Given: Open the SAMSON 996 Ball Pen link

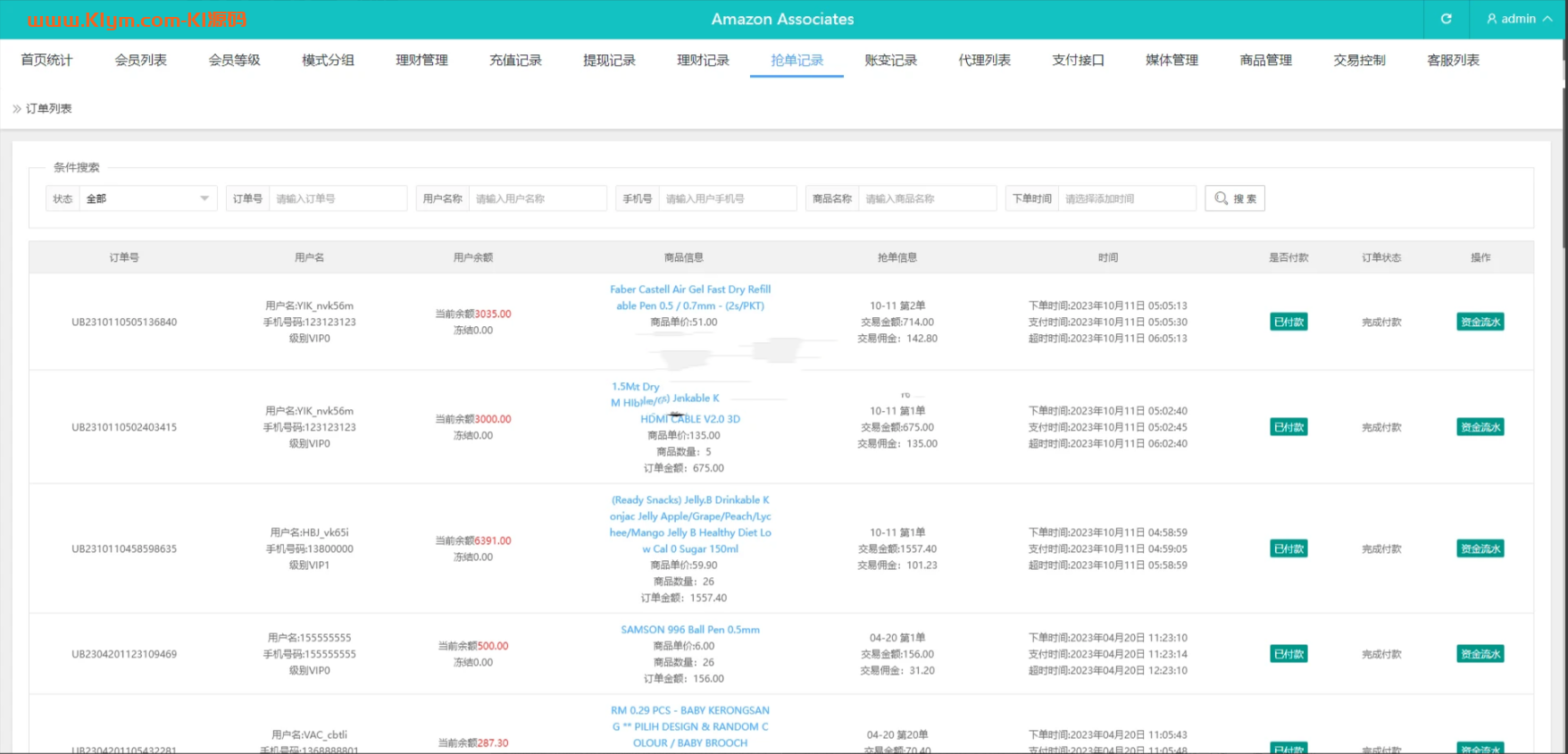Looking at the screenshot, I should point(689,630).
